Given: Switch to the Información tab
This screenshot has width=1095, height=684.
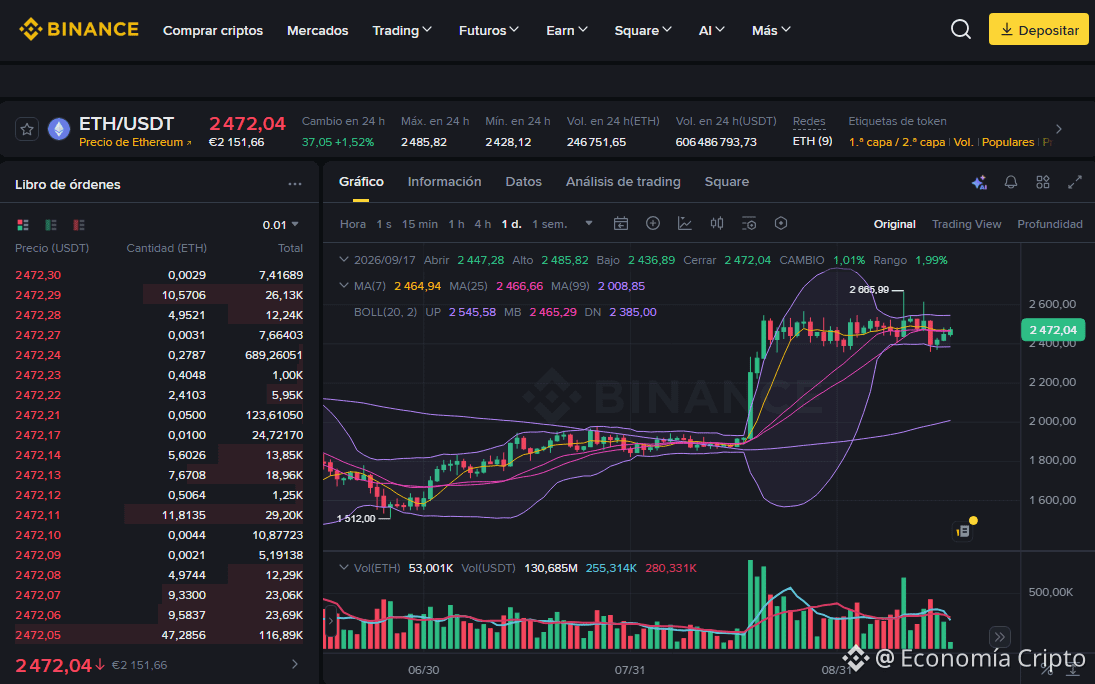Looking at the screenshot, I should coord(444,182).
